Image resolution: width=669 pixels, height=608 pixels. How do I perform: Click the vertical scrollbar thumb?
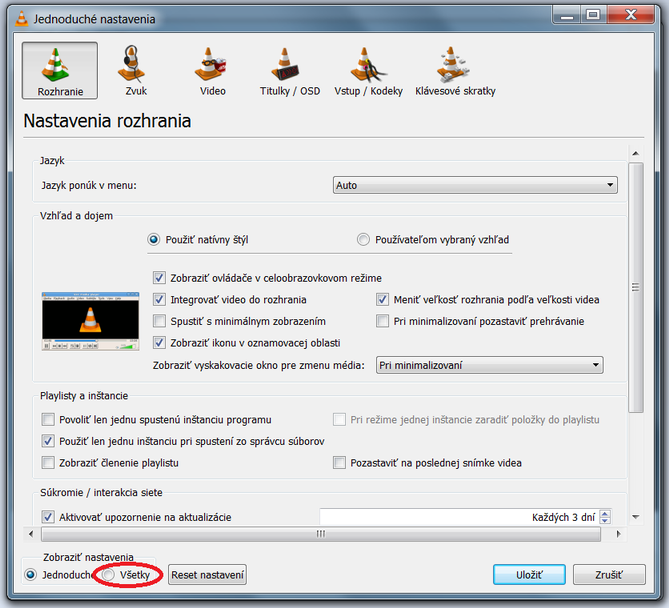(x=635, y=287)
